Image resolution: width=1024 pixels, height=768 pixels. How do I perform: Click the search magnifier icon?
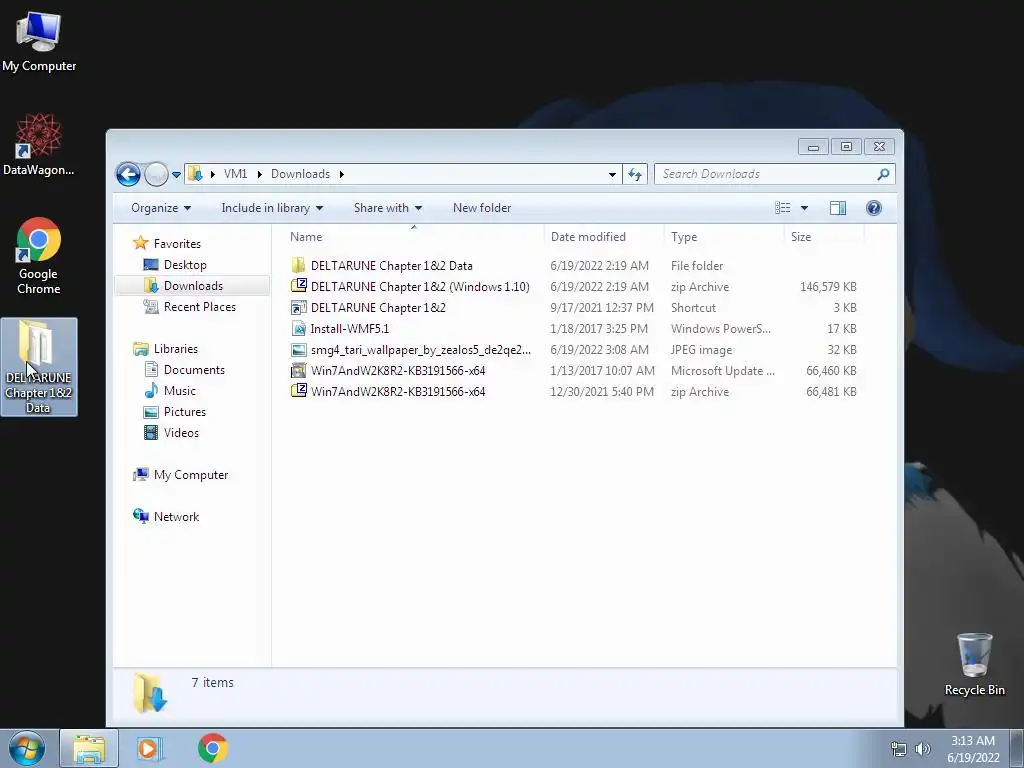tap(884, 174)
